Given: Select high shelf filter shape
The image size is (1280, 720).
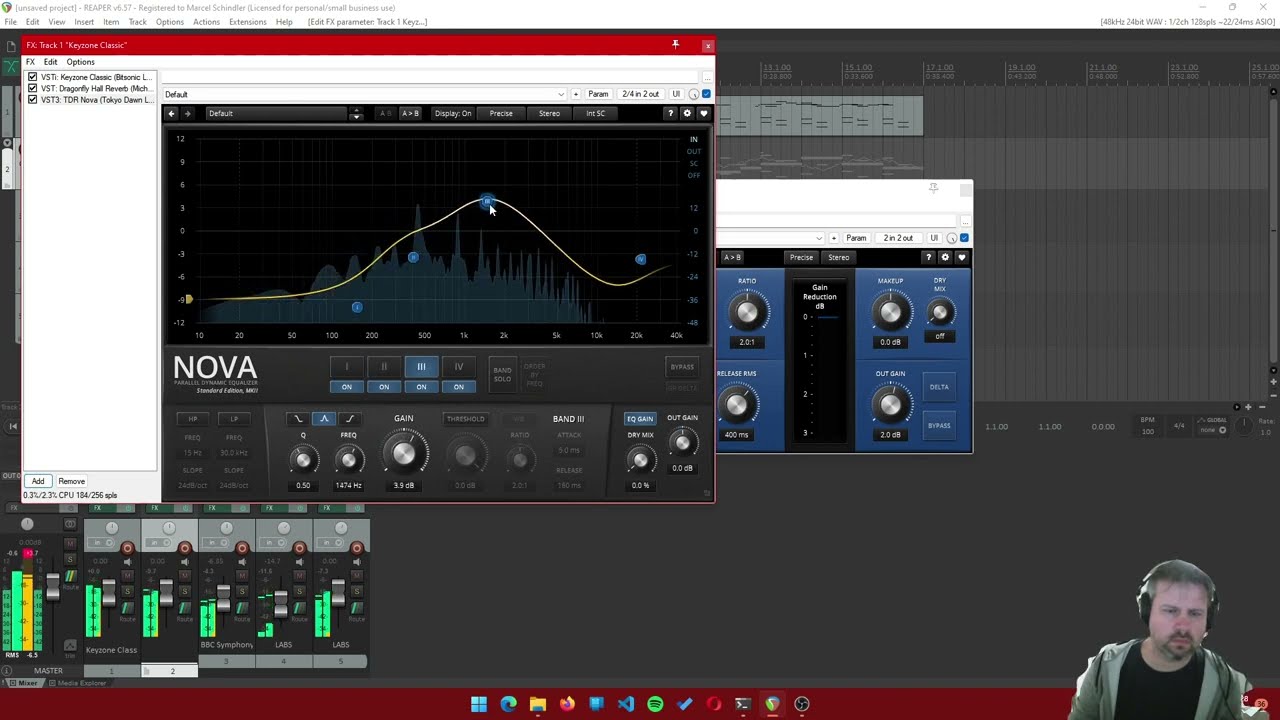Looking at the screenshot, I should [x=349, y=419].
